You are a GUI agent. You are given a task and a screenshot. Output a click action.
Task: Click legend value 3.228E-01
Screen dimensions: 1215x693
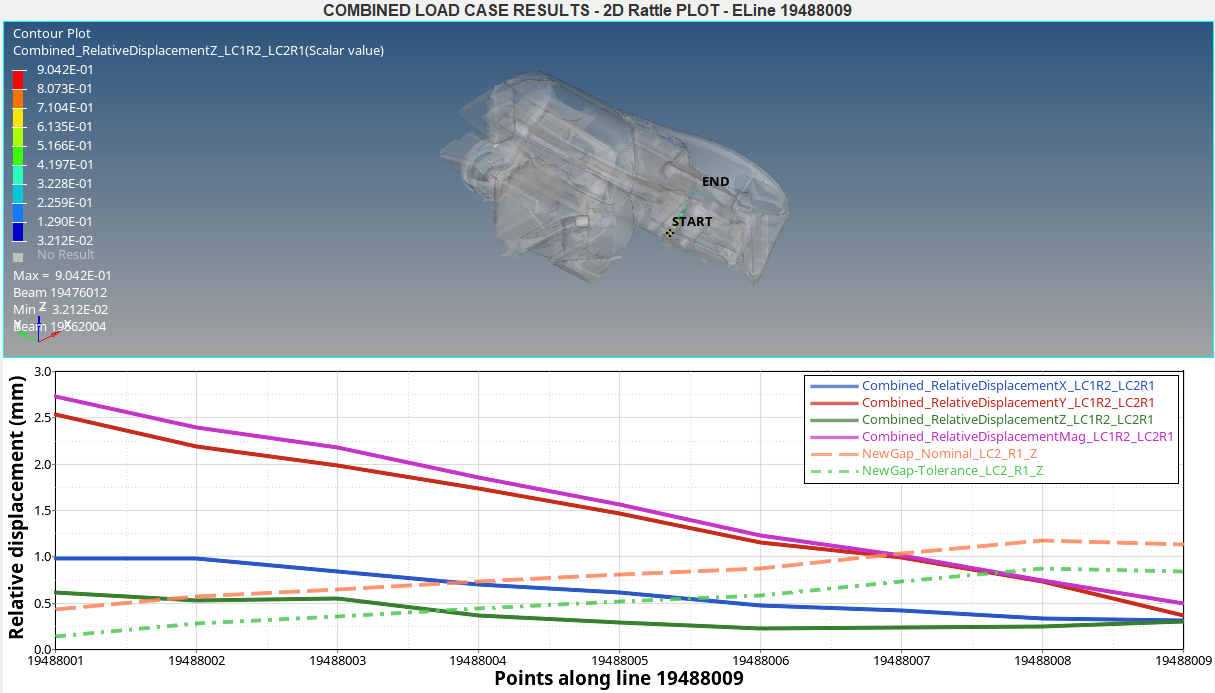[x=65, y=183]
